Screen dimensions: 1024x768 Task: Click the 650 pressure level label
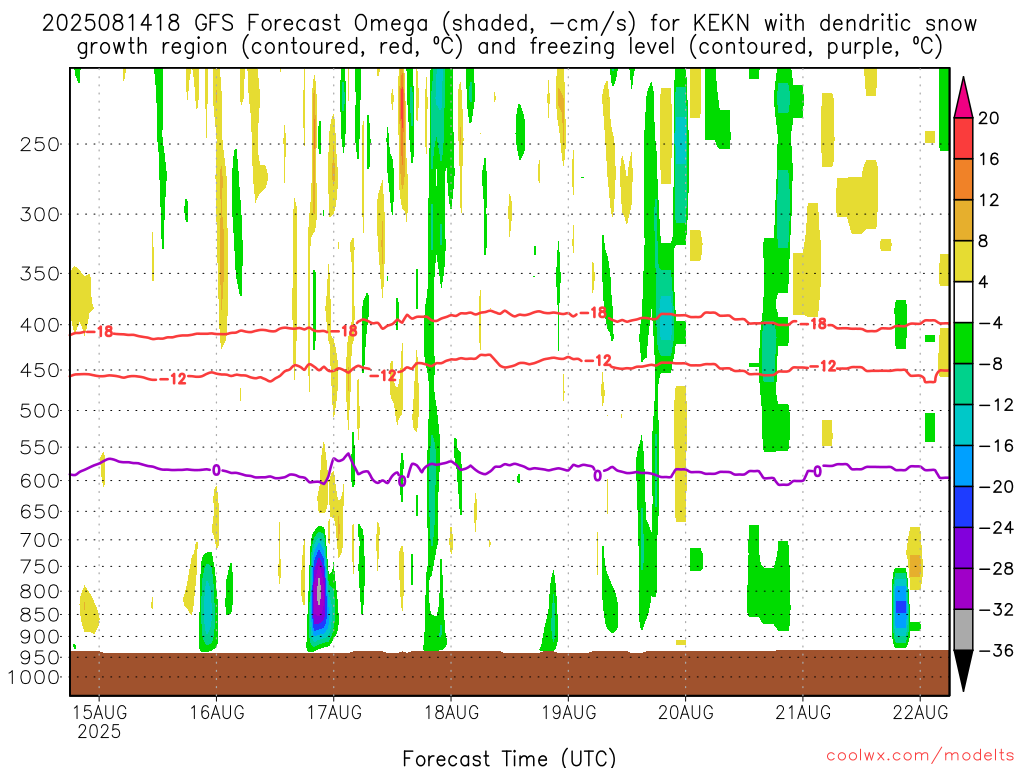40,511
